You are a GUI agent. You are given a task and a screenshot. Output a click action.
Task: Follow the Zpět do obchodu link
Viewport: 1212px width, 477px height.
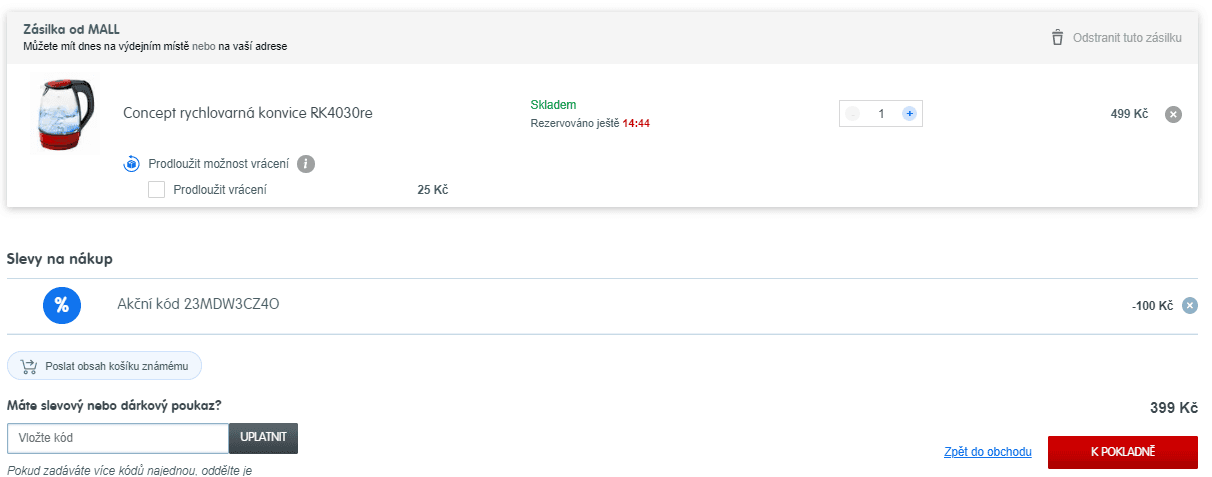click(x=988, y=452)
